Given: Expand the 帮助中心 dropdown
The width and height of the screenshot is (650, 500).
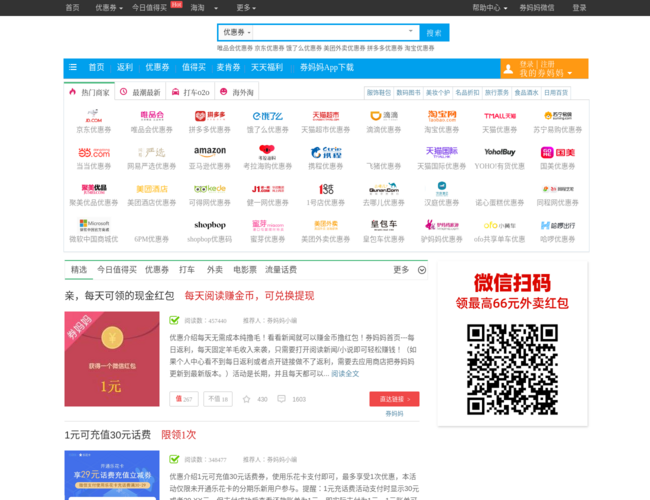Looking at the screenshot, I should coord(490,8).
